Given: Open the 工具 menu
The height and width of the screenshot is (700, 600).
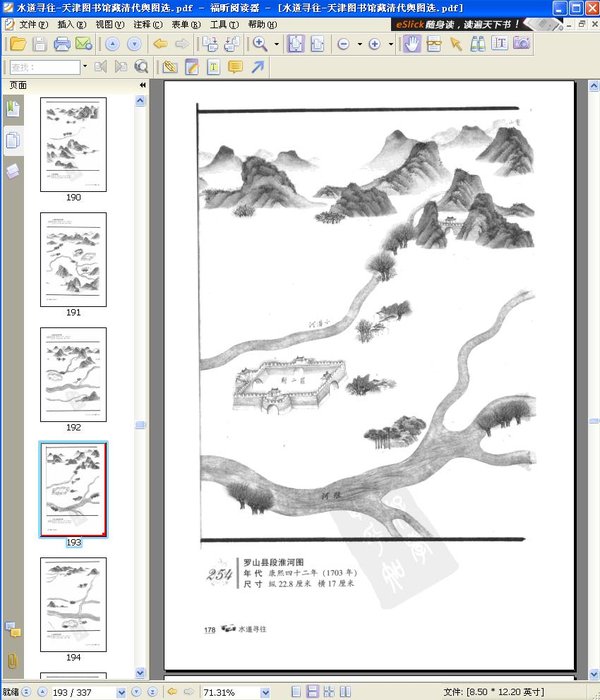Looking at the screenshot, I should (224, 24).
